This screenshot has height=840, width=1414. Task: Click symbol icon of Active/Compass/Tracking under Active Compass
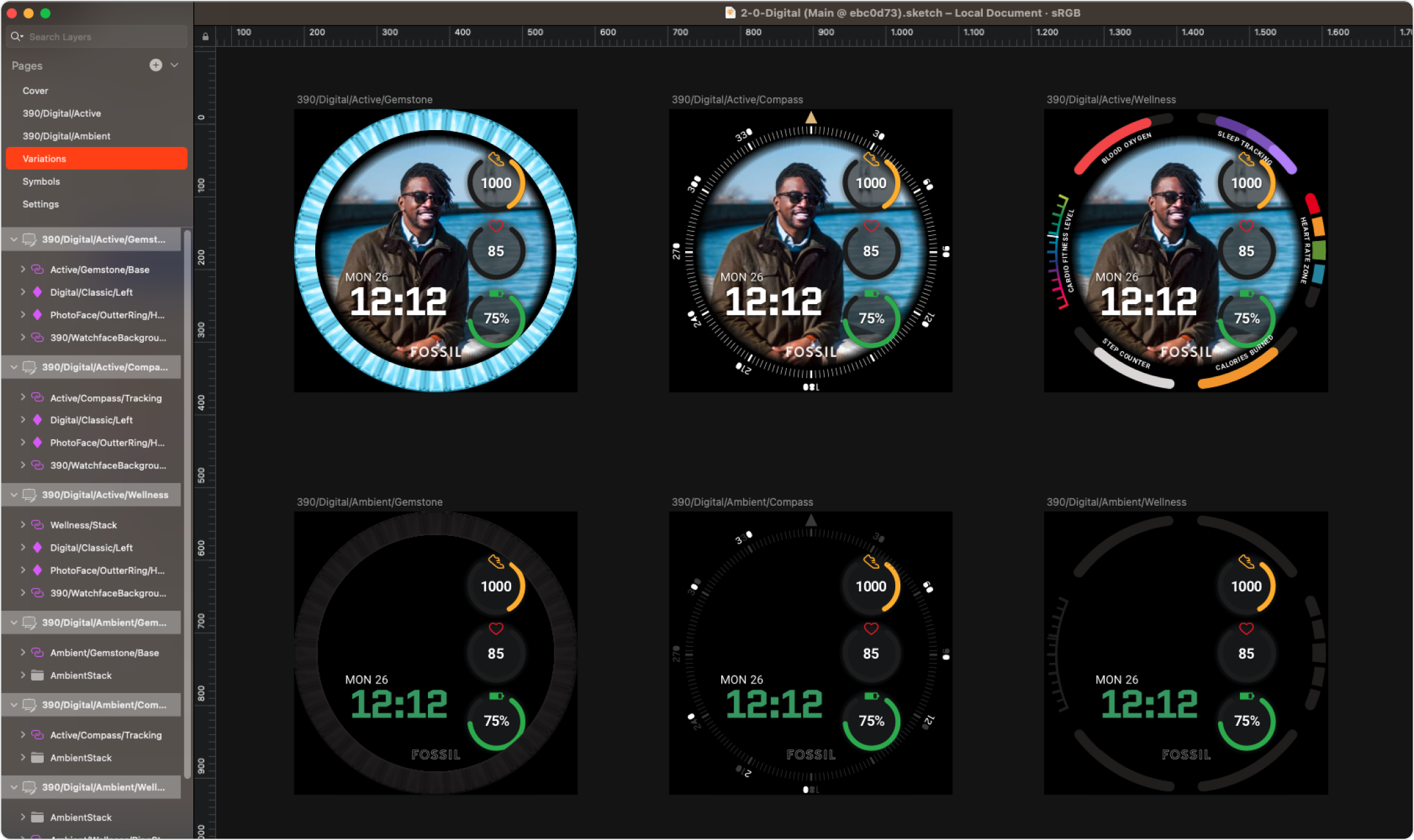pos(37,397)
